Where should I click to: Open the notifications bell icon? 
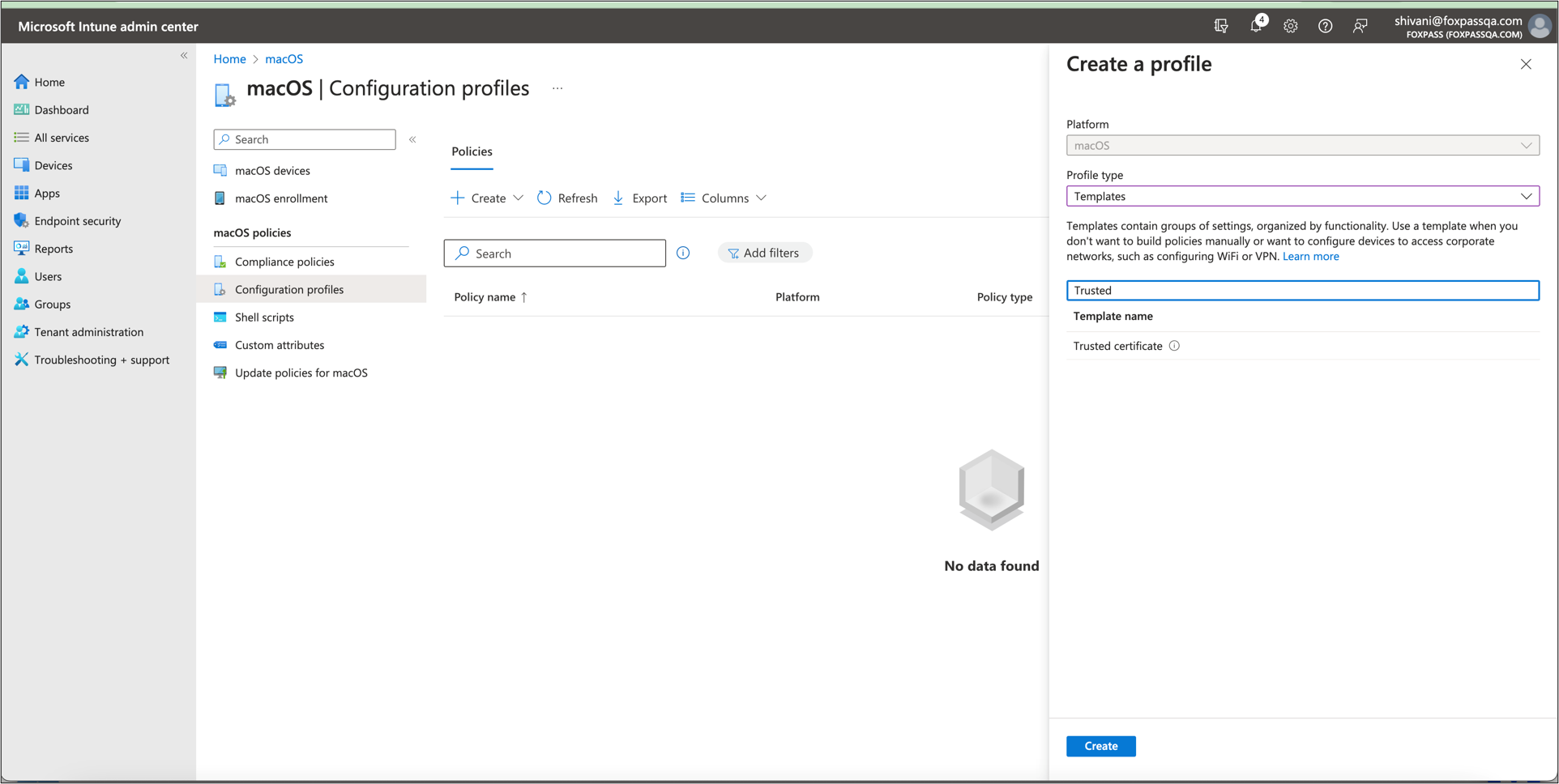click(1255, 26)
